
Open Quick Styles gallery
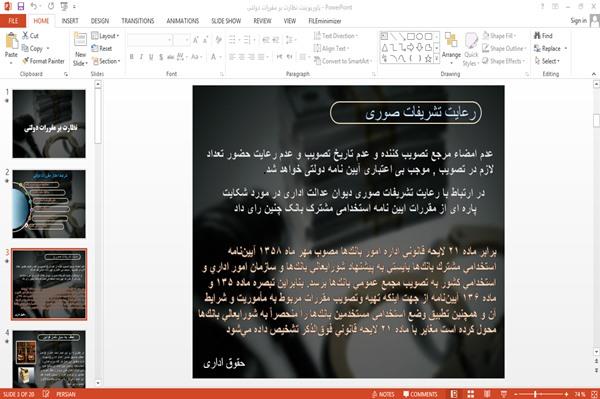coord(471,49)
